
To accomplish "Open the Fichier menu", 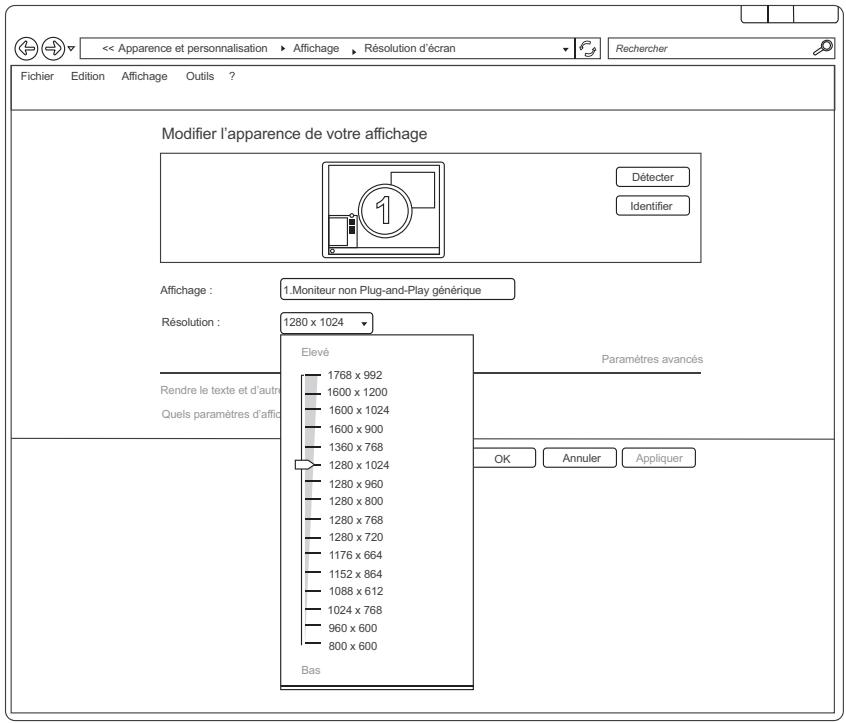I will (x=32, y=80).
